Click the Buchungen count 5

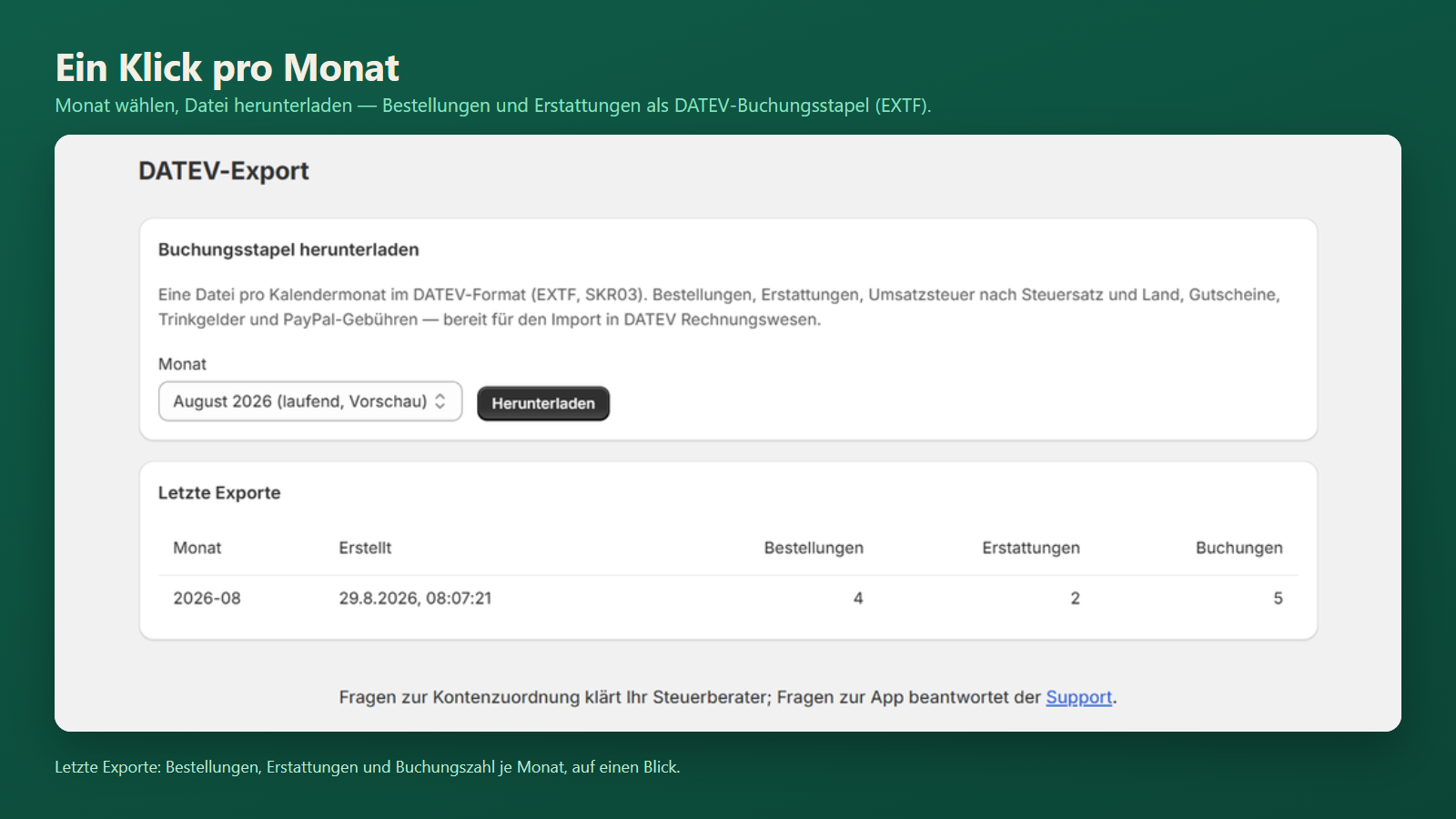[1278, 599]
